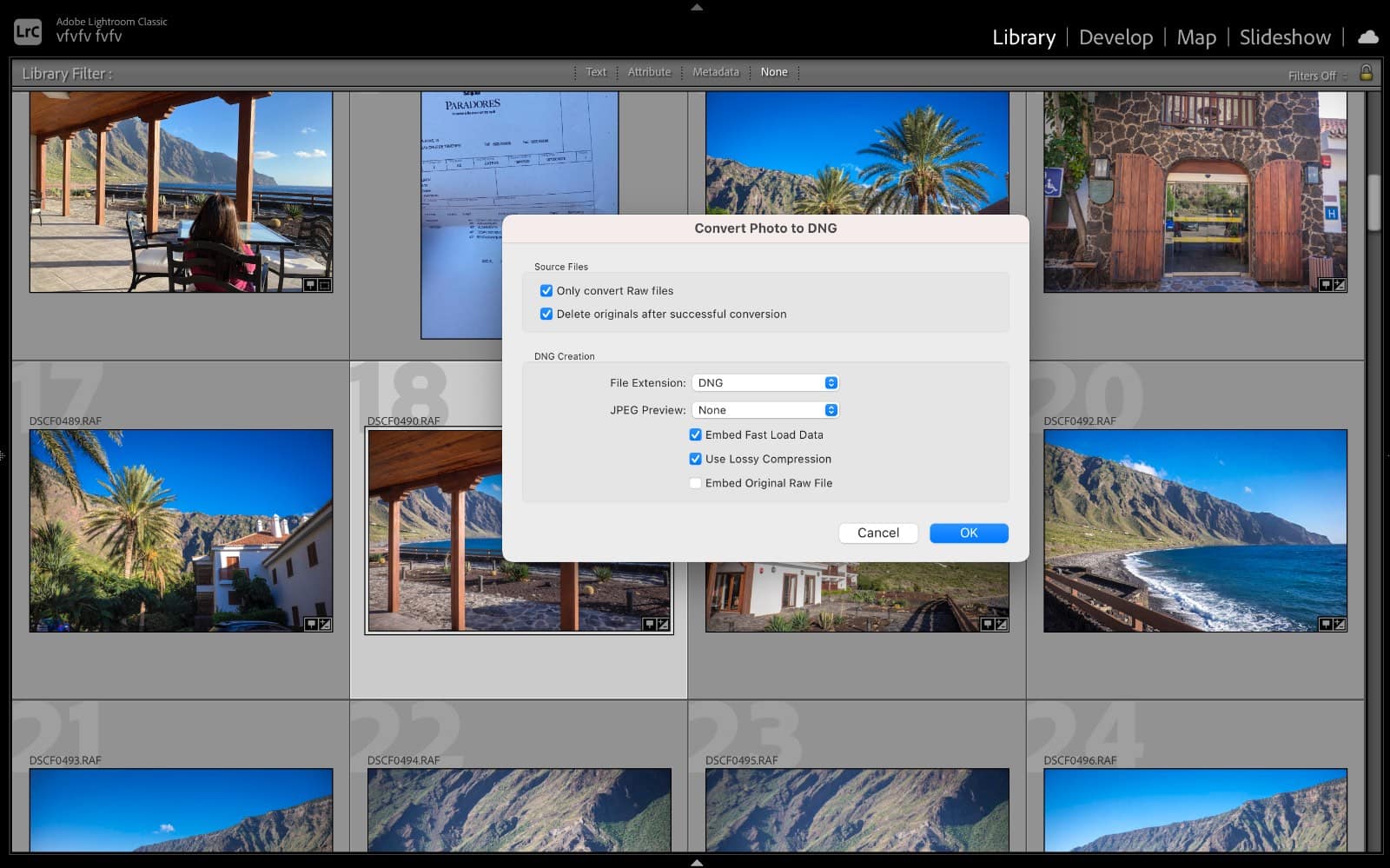The width and height of the screenshot is (1390, 868).
Task: Click the DSCF0495.RAF filename label
Action: click(742, 760)
